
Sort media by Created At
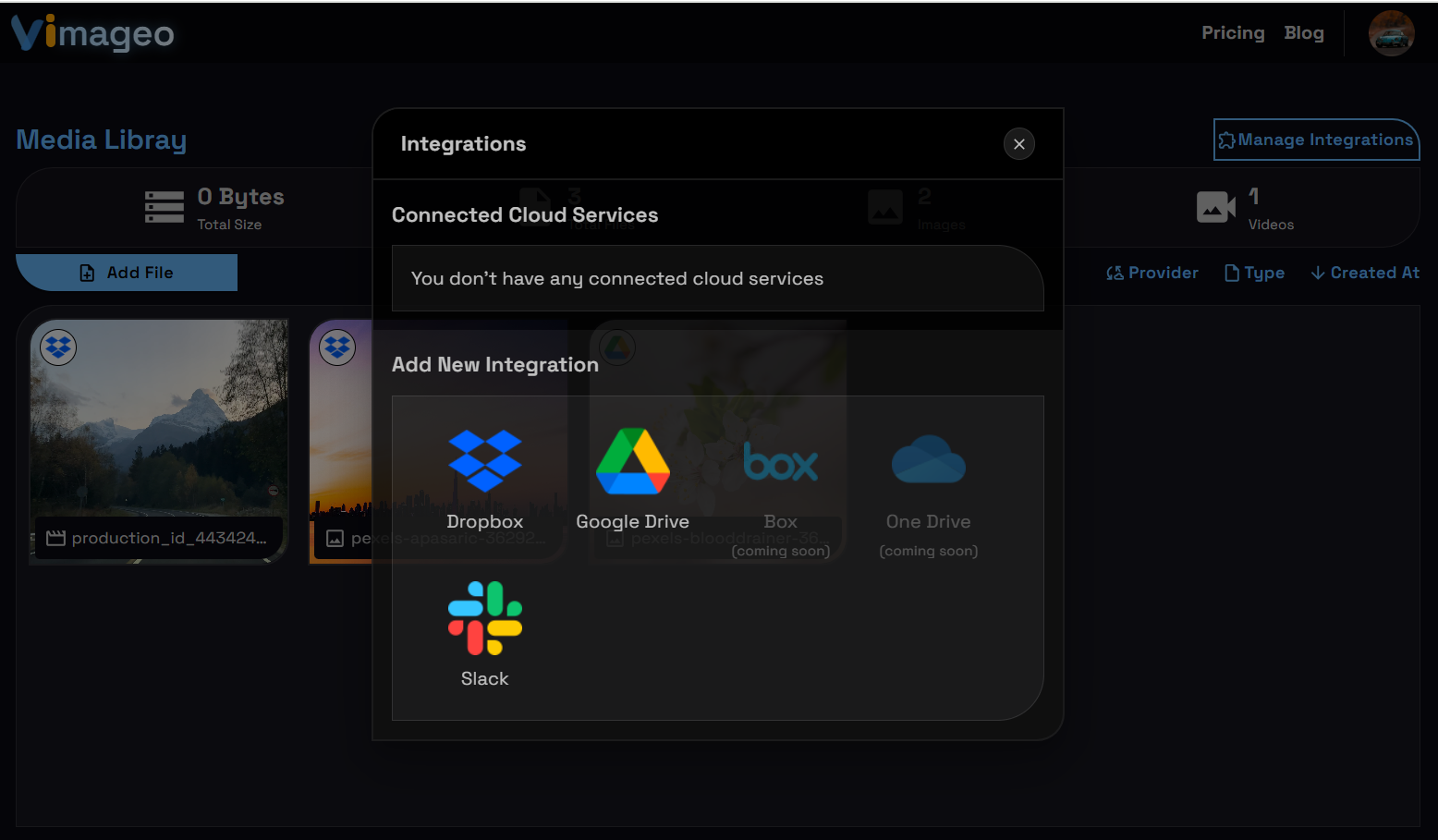pos(1365,273)
